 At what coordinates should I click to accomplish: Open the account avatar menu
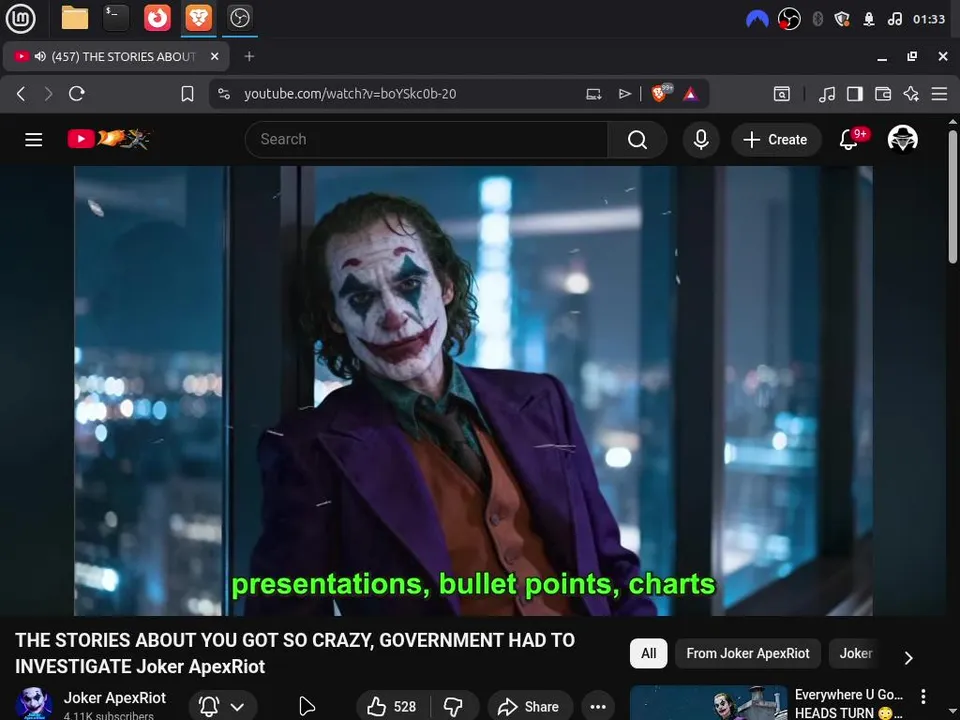pyautogui.click(x=902, y=139)
